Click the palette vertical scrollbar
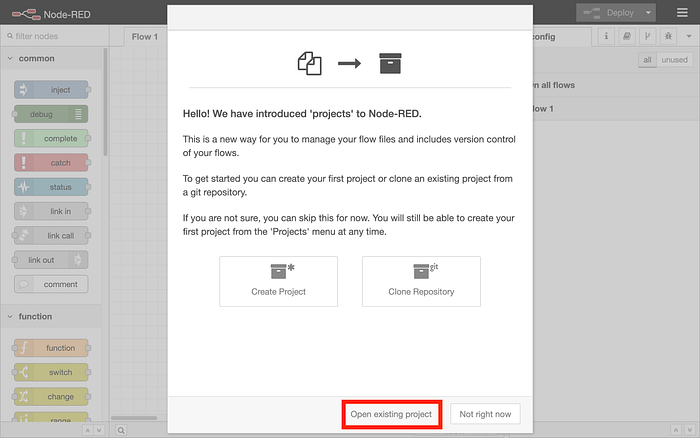The width and height of the screenshot is (700, 438). coord(105,102)
